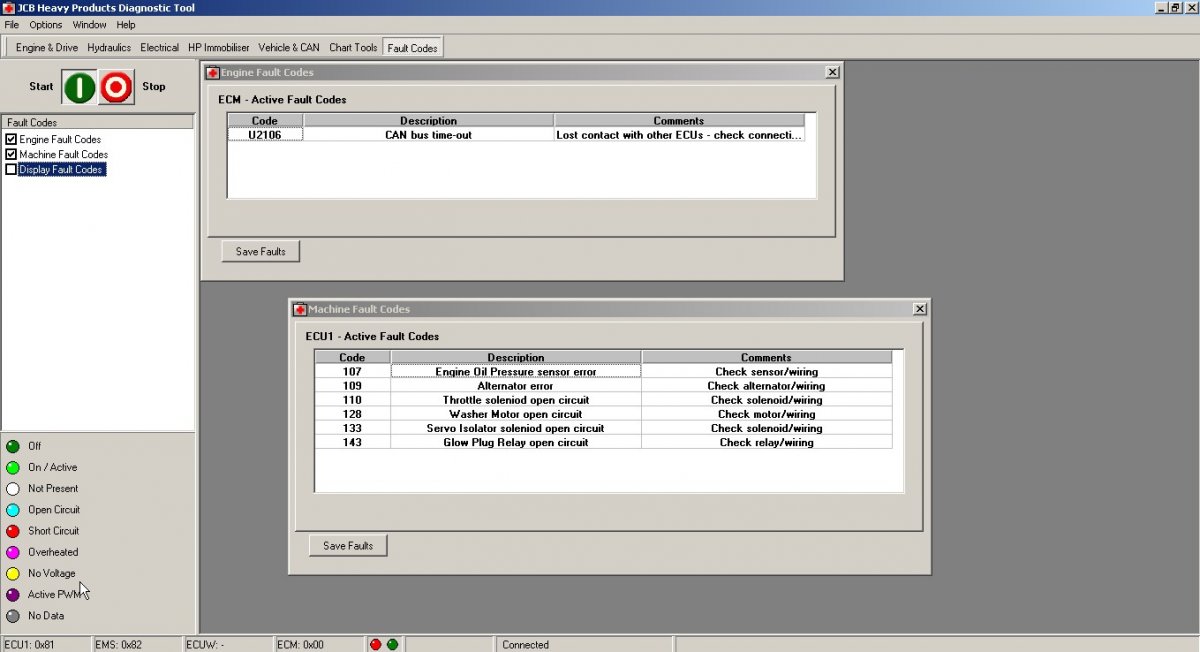Click the red status LED in status bar
The width and height of the screenshot is (1200, 652).
pyautogui.click(x=376, y=645)
